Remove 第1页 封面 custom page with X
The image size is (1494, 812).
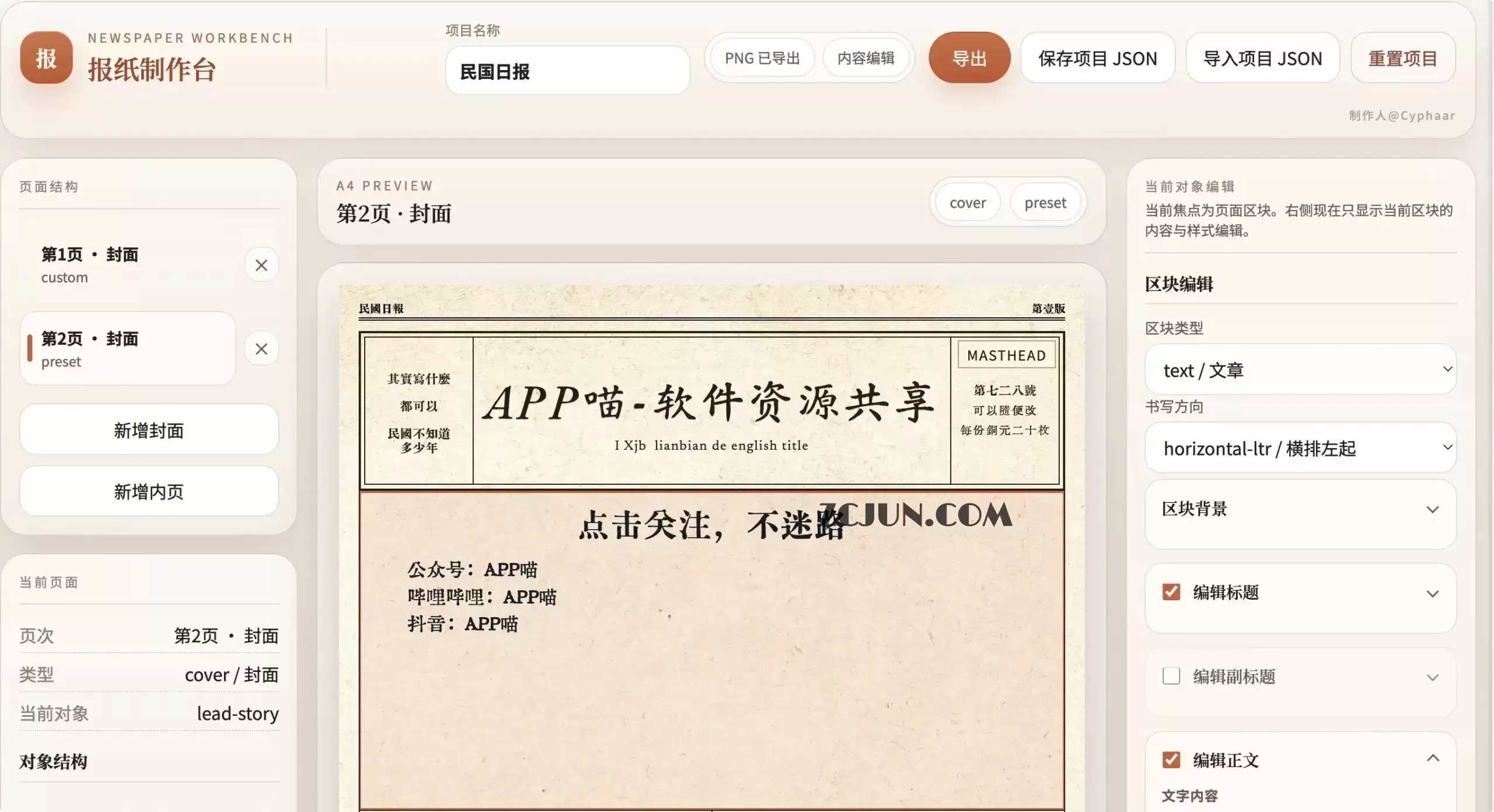tap(261, 265)
